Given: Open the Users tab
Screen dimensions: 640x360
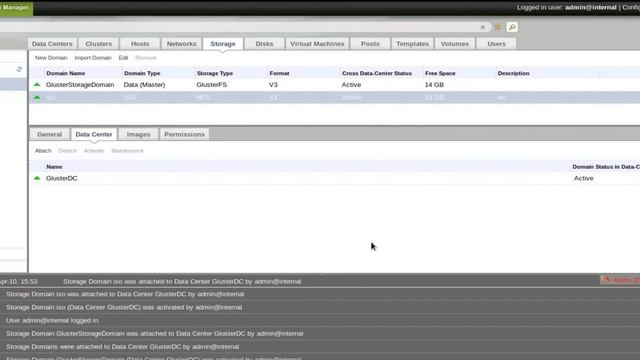Looking at the screenshot, I should (496, 44).
